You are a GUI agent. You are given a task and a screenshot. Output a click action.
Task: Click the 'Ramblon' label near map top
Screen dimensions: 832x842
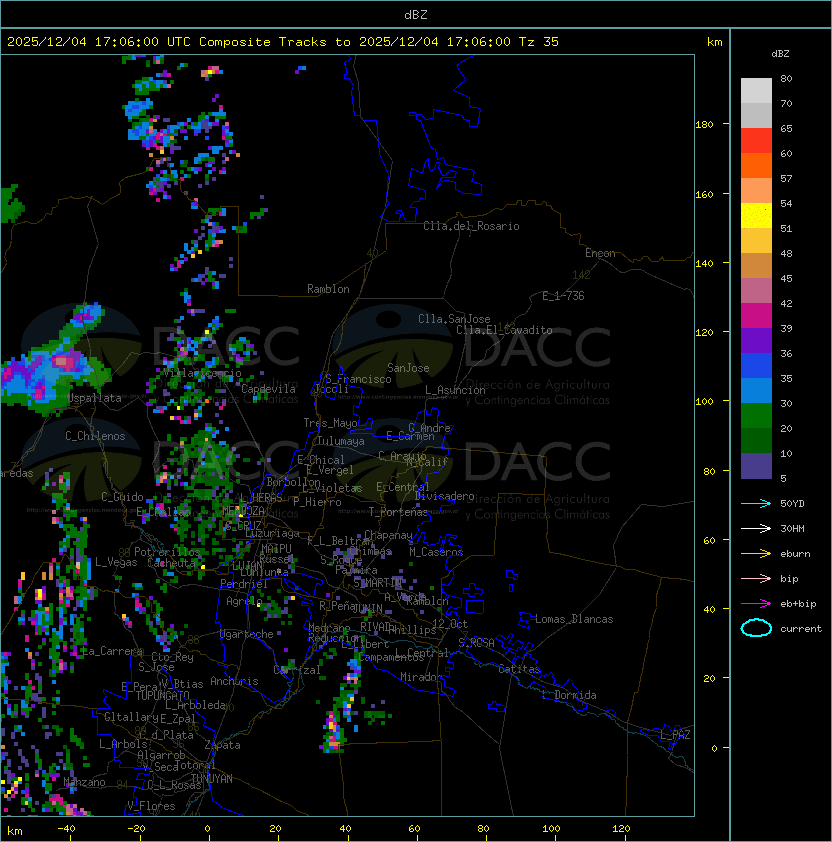(328, 289)
